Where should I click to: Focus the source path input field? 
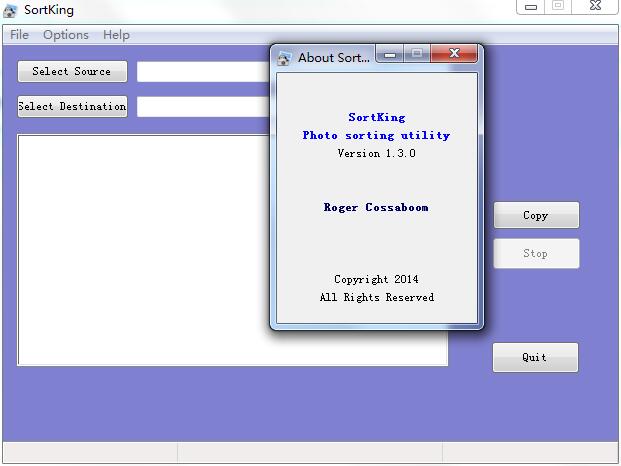coord(203,72)
